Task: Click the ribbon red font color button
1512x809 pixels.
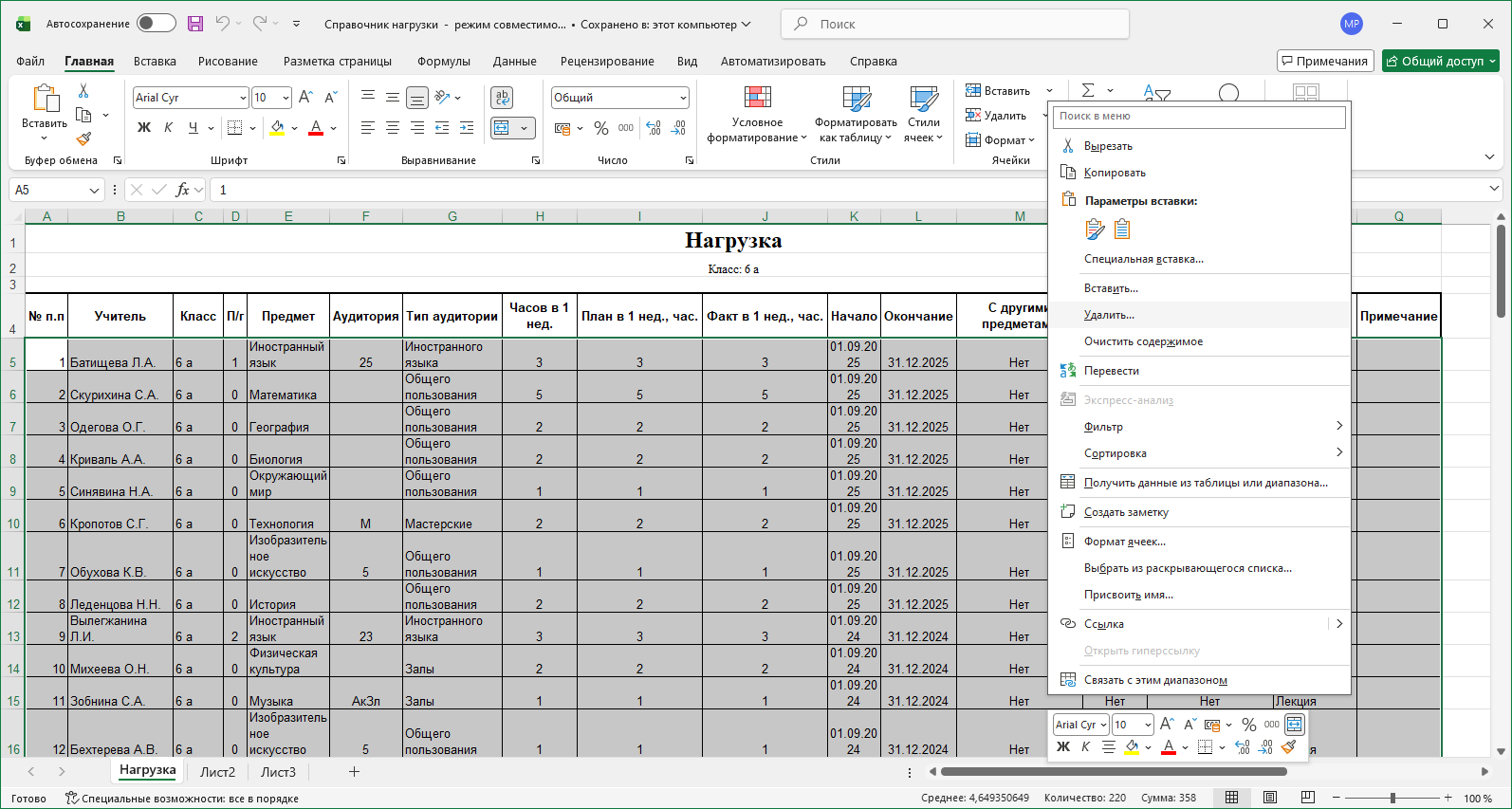Action: (316, 127)
